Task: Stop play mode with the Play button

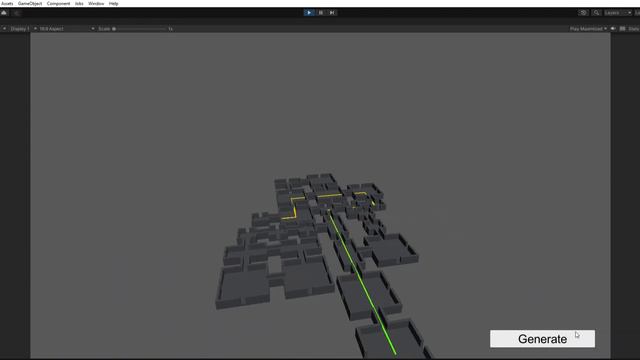Action: (309, 13)
